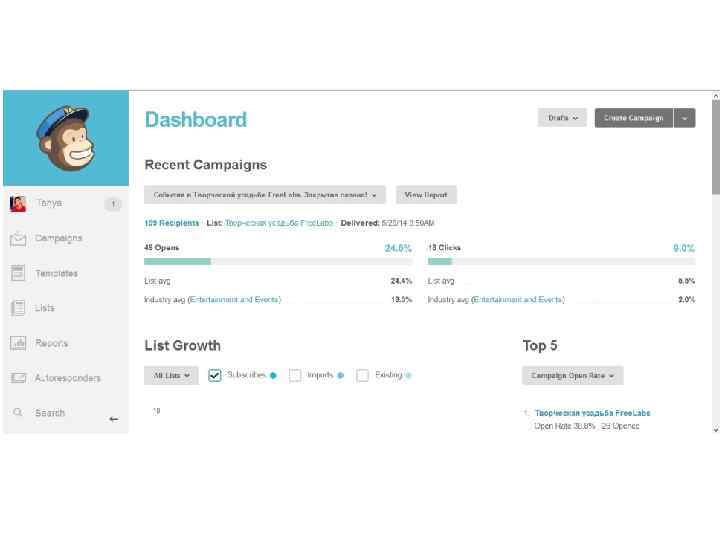Image resolution: width=720 pixels, height=540 pixels.
Task: Click the Reports chart icon
Action: [18, 343]
